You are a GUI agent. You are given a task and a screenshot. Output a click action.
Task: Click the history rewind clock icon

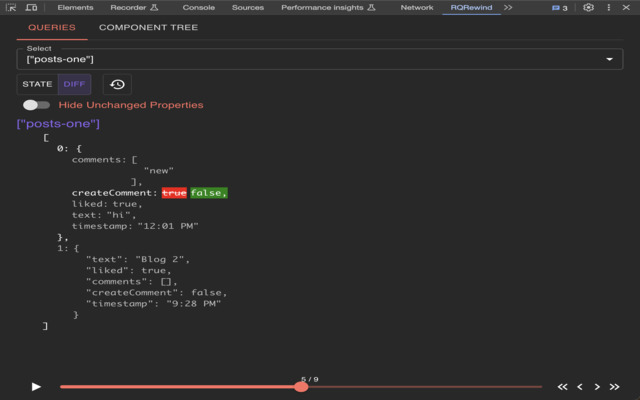117,84
